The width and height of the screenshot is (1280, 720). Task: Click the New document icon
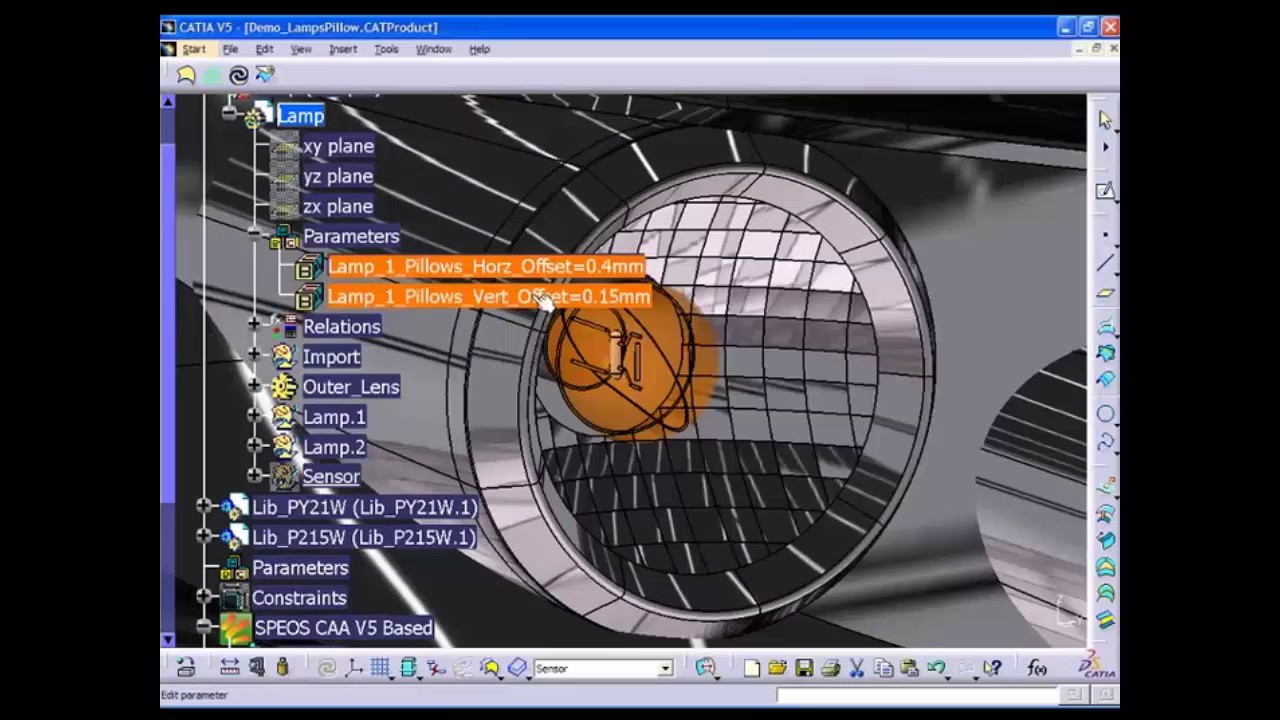[x=752, y=668]
